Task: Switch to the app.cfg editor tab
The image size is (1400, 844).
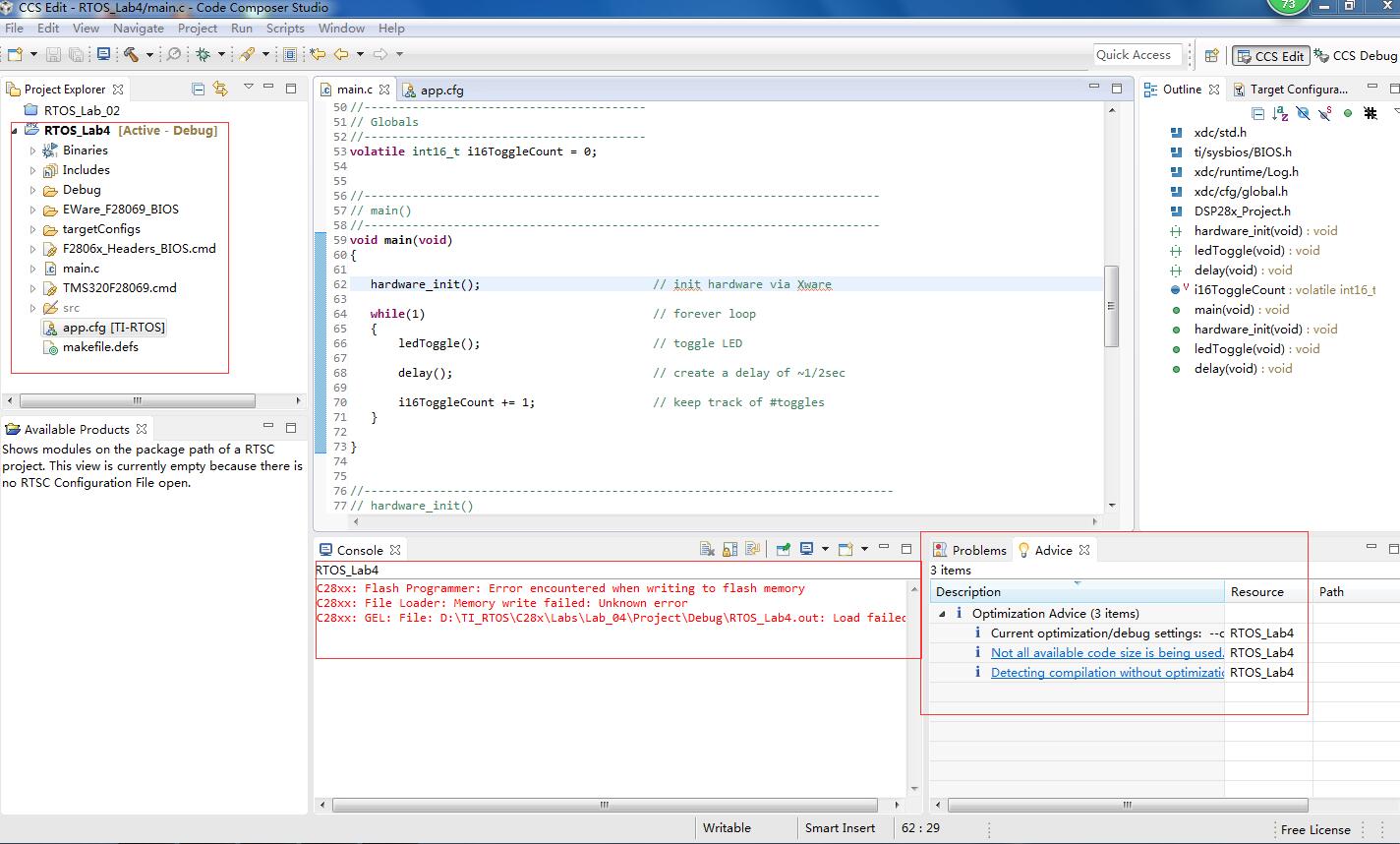Action: pyautogui.click(x=440, y=90)
